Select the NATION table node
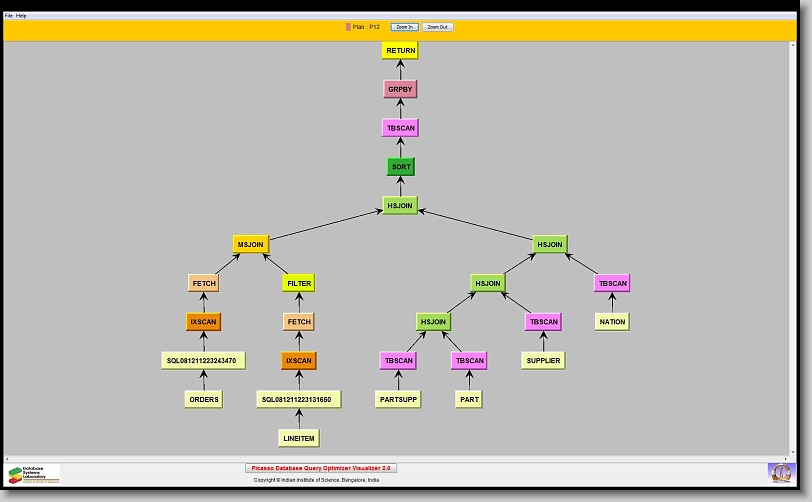 tap(612, 322)
